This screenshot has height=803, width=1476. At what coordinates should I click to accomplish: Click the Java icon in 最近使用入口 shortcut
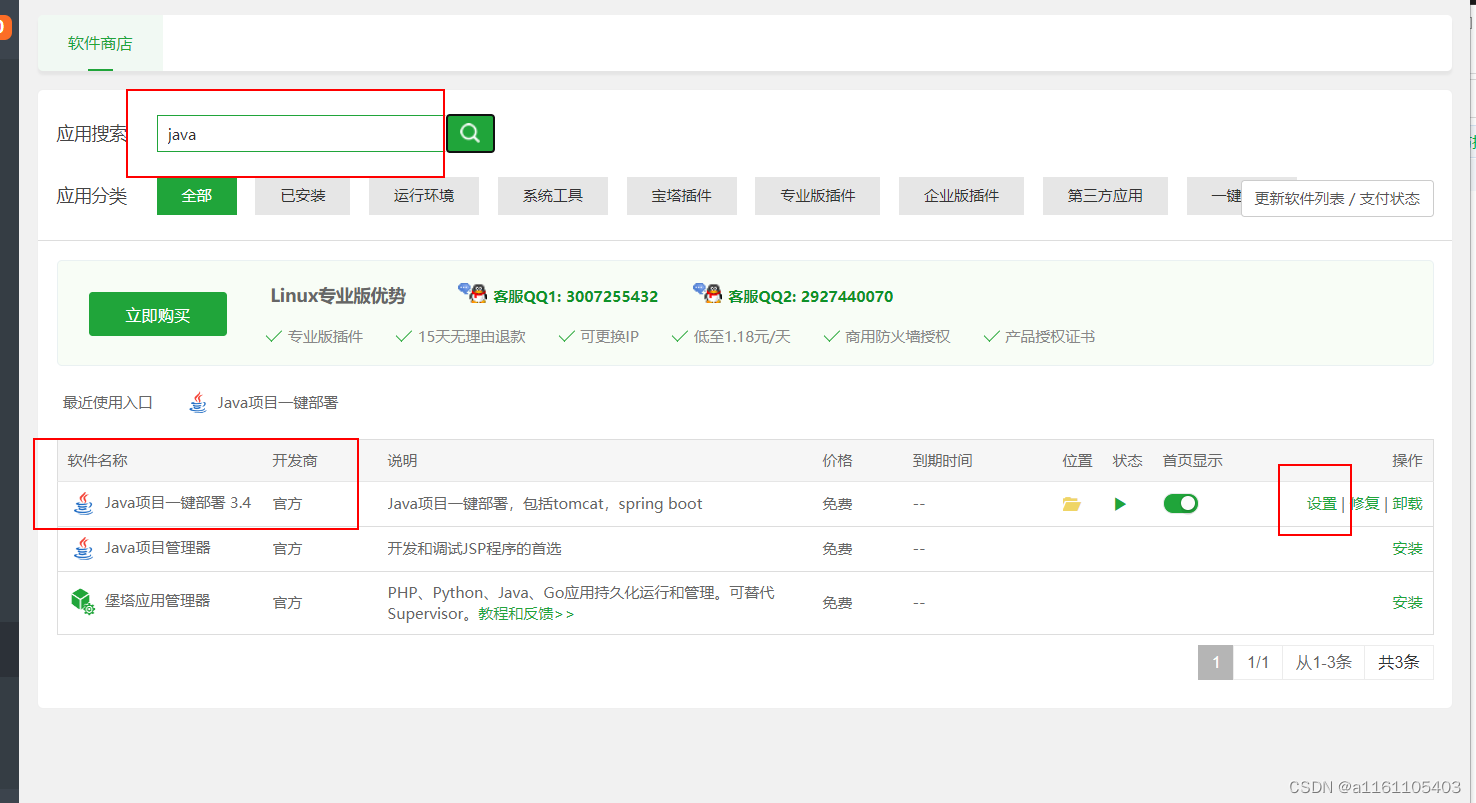pyautogui.click(x=199, y=403)
